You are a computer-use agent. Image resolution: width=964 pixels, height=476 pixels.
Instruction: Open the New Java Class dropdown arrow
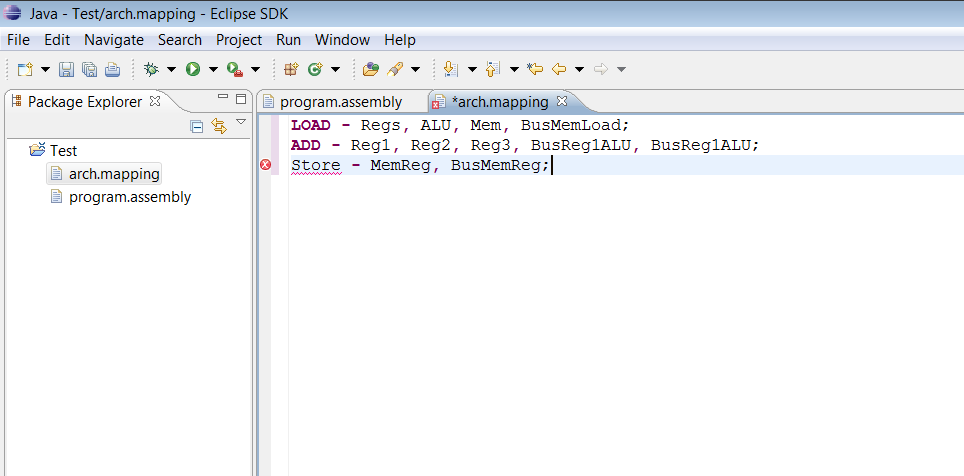(335, 69)
